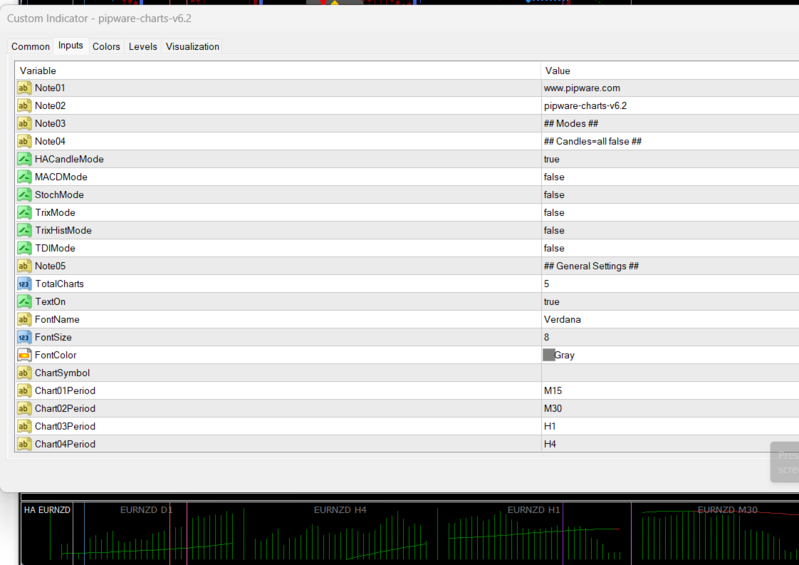Click the string icon beside FontName
Screen dimensions: 799x565
click(24, 320)
